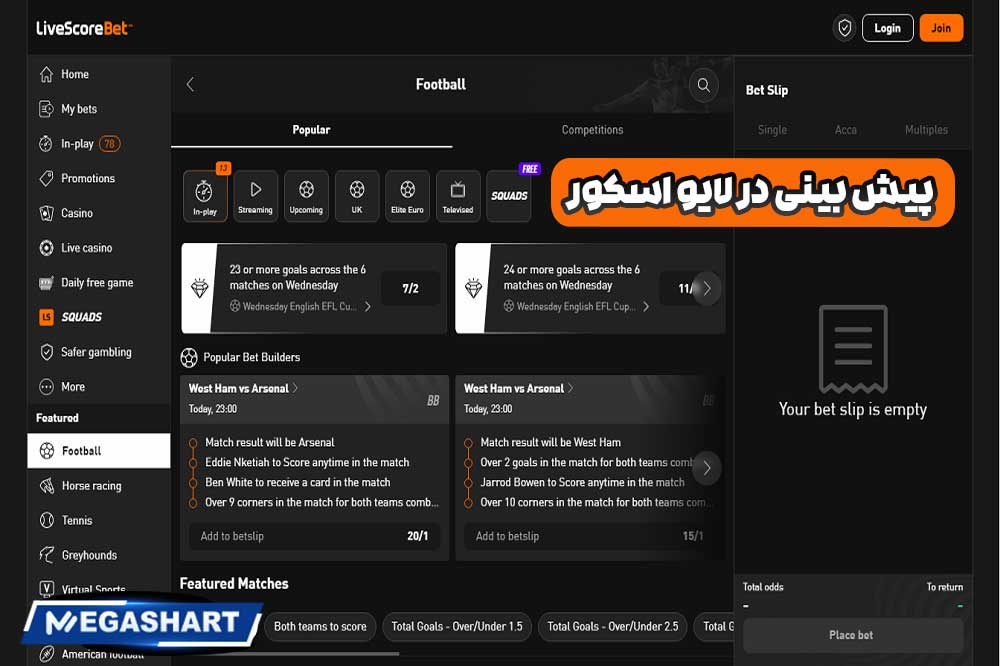The width and height of the screenshot is (1000, 666).
Task: Click the Join button
Action: 941,27
